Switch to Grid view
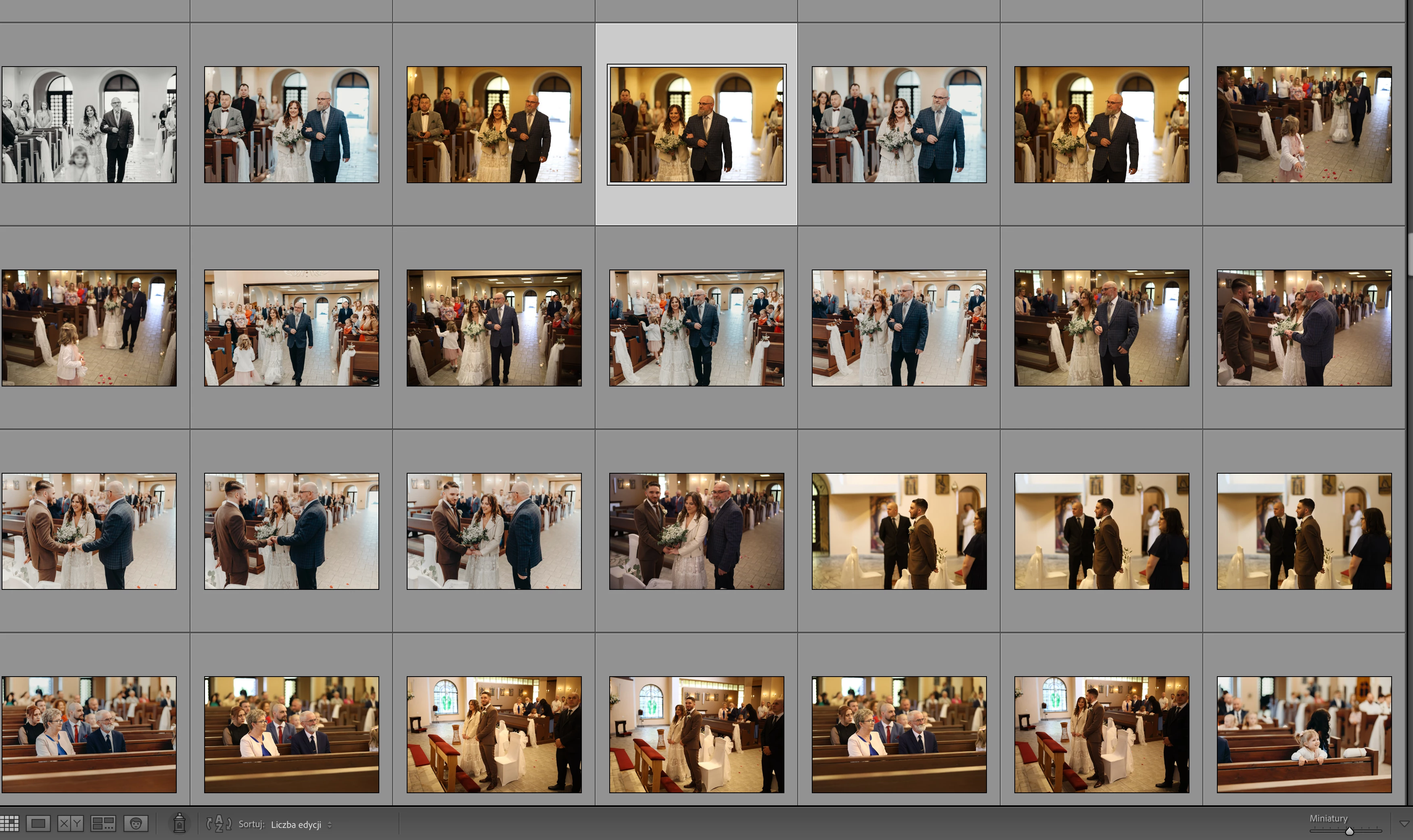The image size is (1413, 840). 10,823
